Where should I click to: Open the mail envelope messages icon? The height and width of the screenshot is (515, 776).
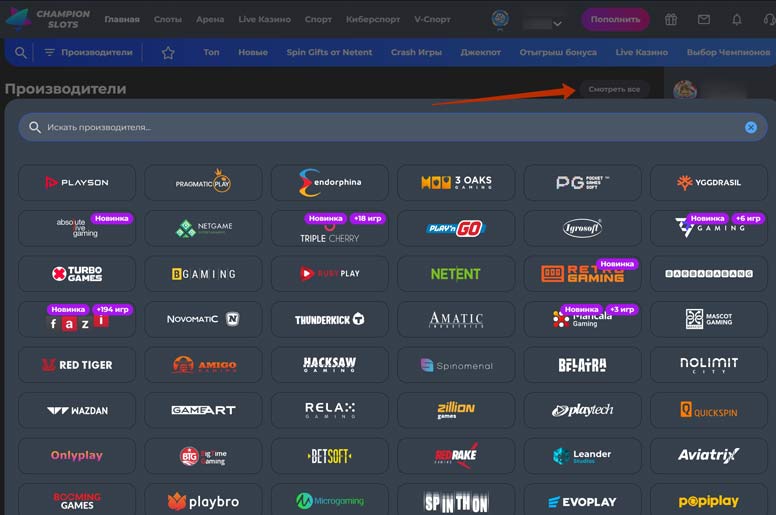click(704, 19)
